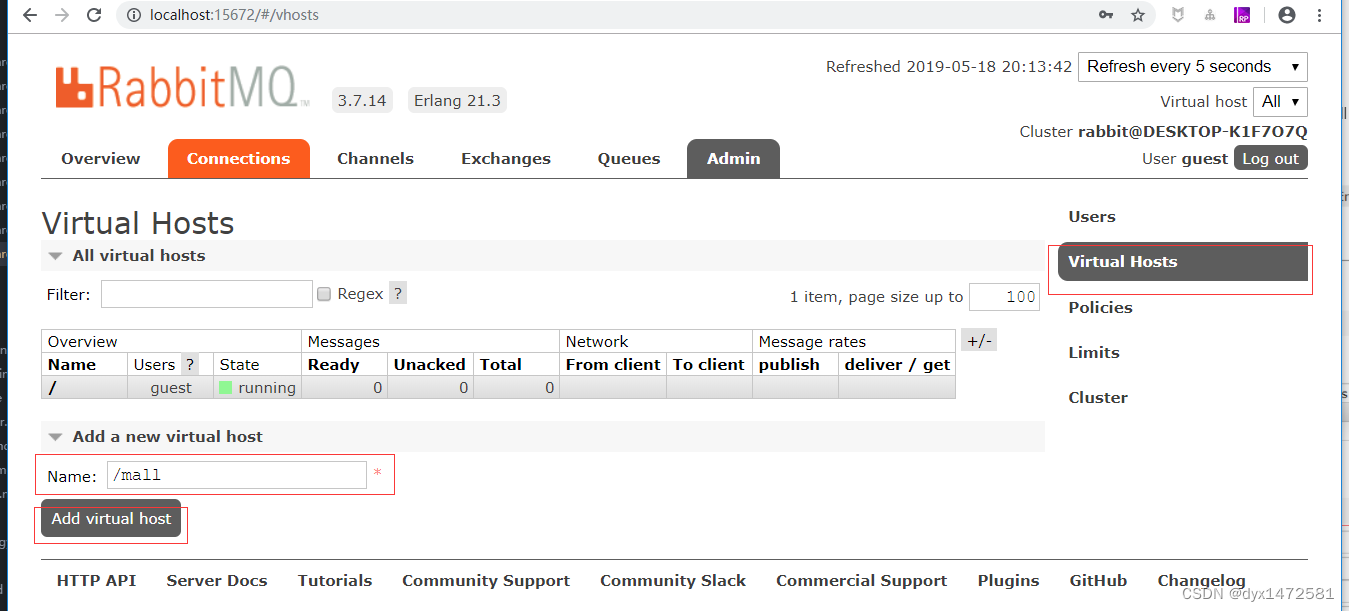Click the browser forward arrow
The image size is (1349, 611).
(x=62, y=15)
